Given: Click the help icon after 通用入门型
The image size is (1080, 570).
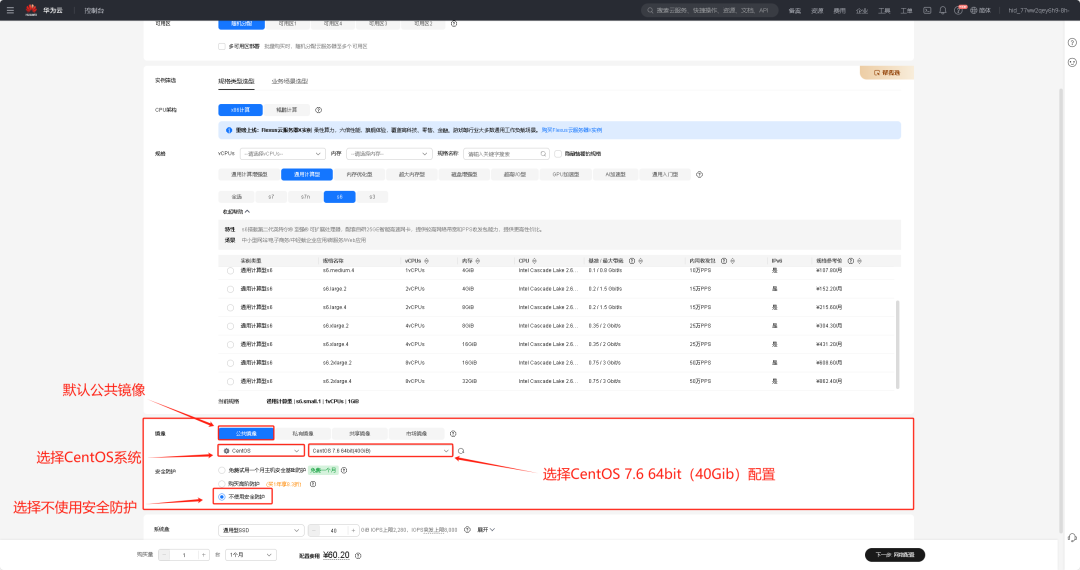Looking at the screenshot, I should tap(699, 175).
